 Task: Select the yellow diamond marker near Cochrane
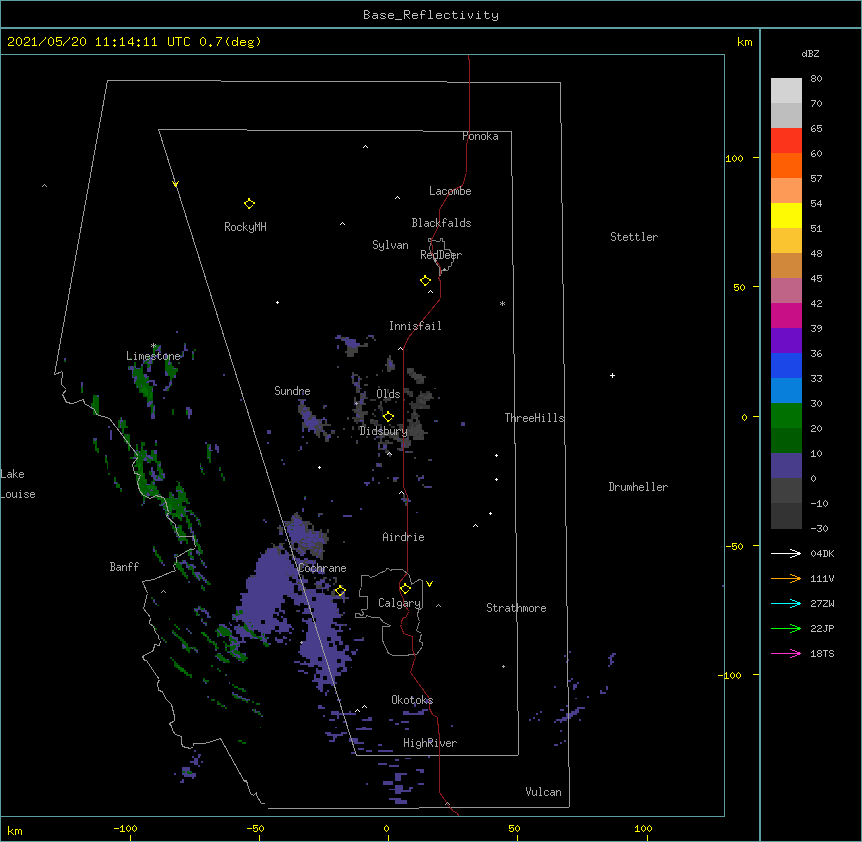click(340, 591)
